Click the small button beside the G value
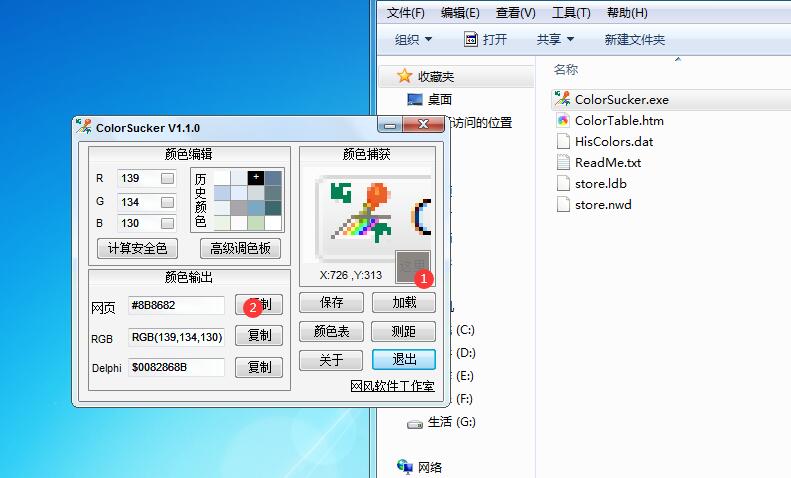791x478 pixels. (x=167, y=202)
